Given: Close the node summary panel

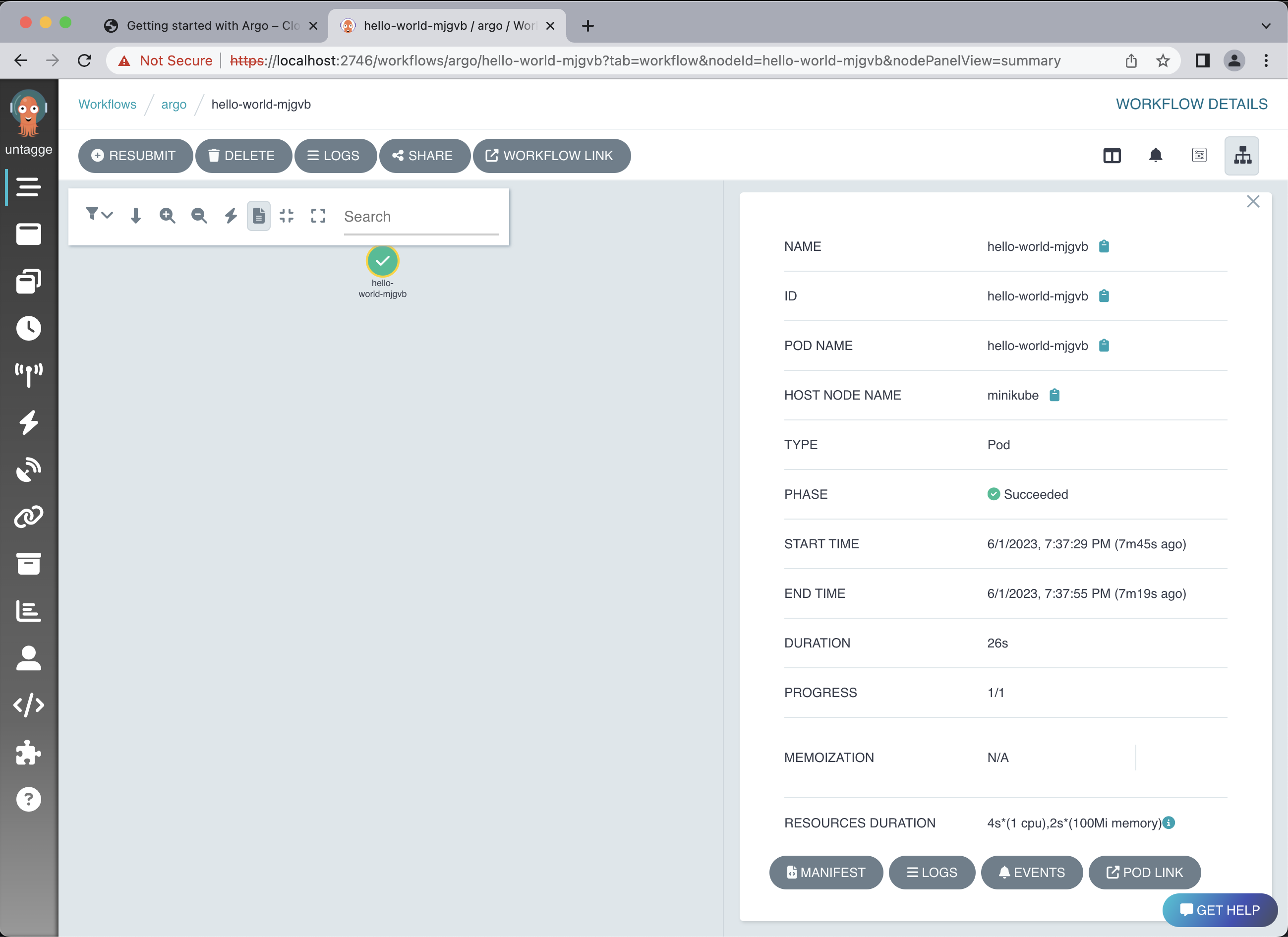Looking at the screenshot, I should click(x=1253, y=202).
